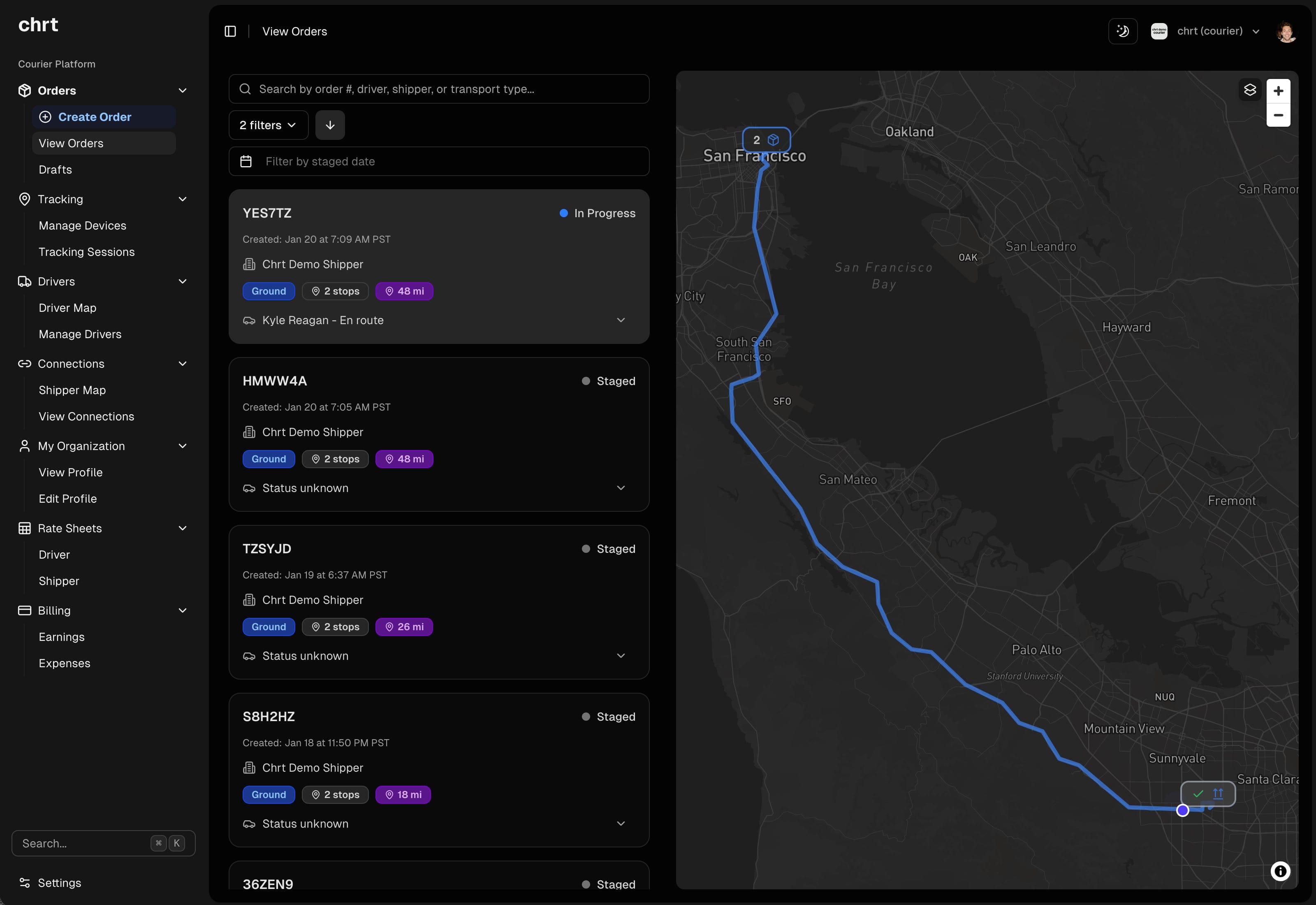Zoom out on the map
1316x905 pixels.
coord(1278,115)
